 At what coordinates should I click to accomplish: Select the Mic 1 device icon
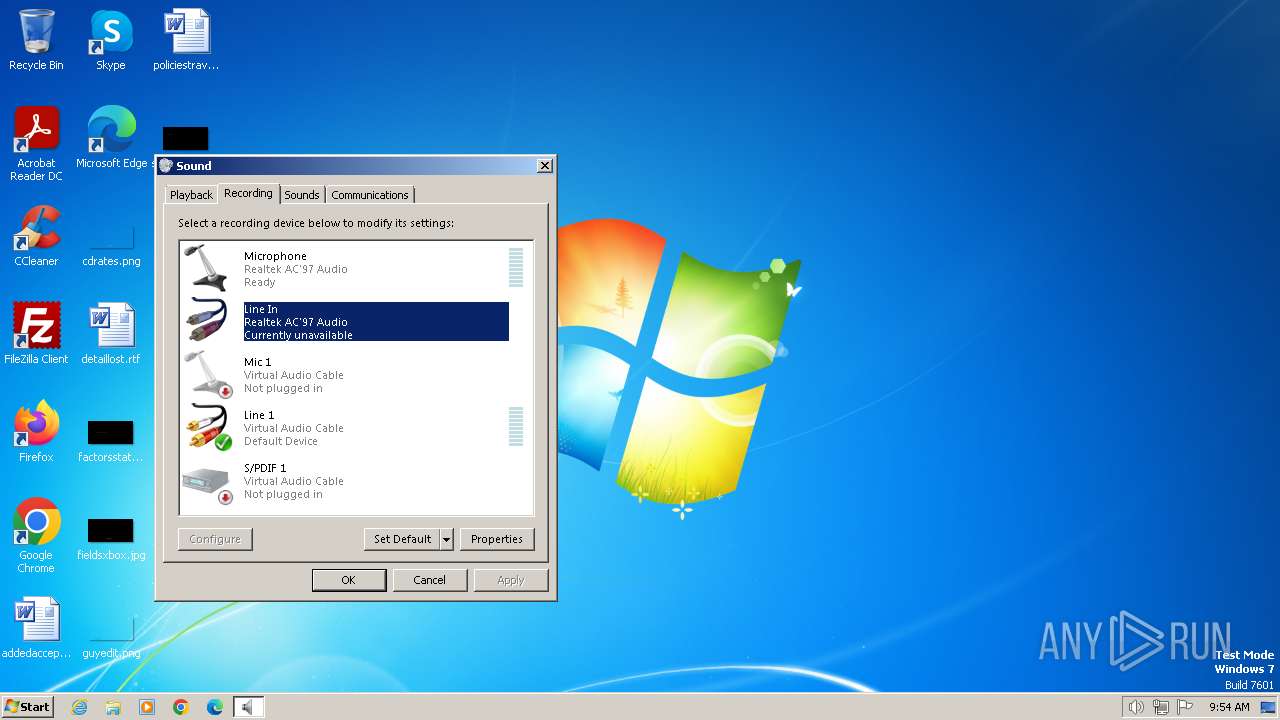pos(208,374)
